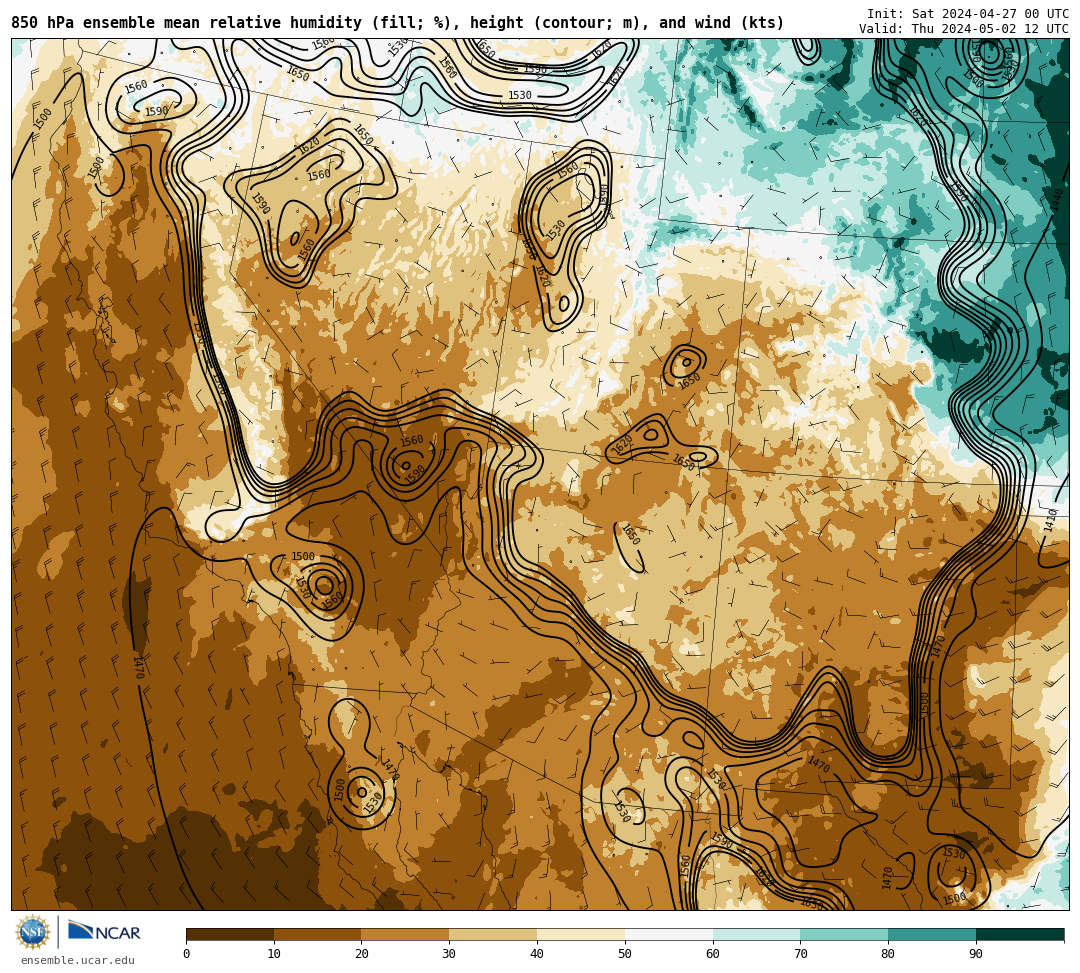Viewport: 1080px width, 973px height.
Task: Click the NCAR logo
Action: pyautogui.click(x=104, y=932)
